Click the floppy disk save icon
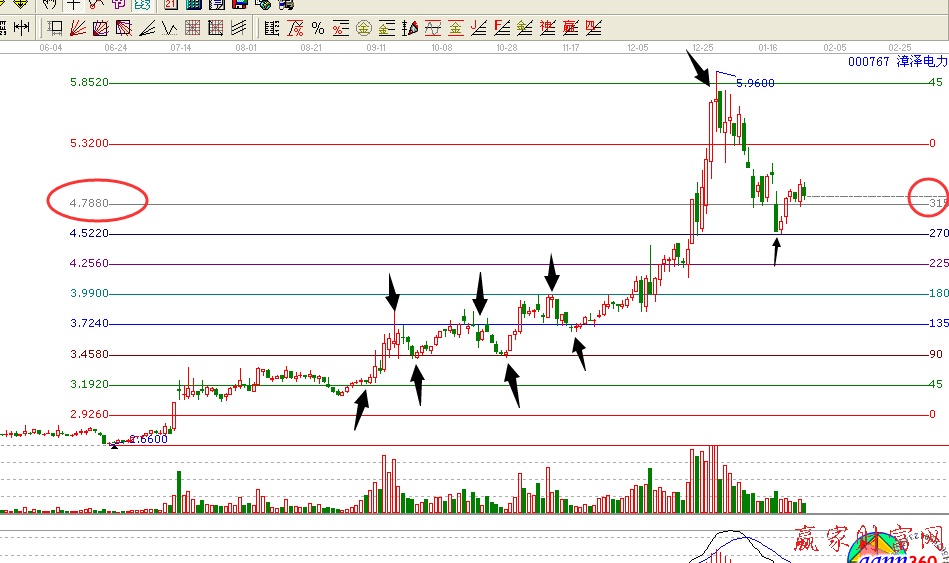The image size is (949, 563). point(238,5)
